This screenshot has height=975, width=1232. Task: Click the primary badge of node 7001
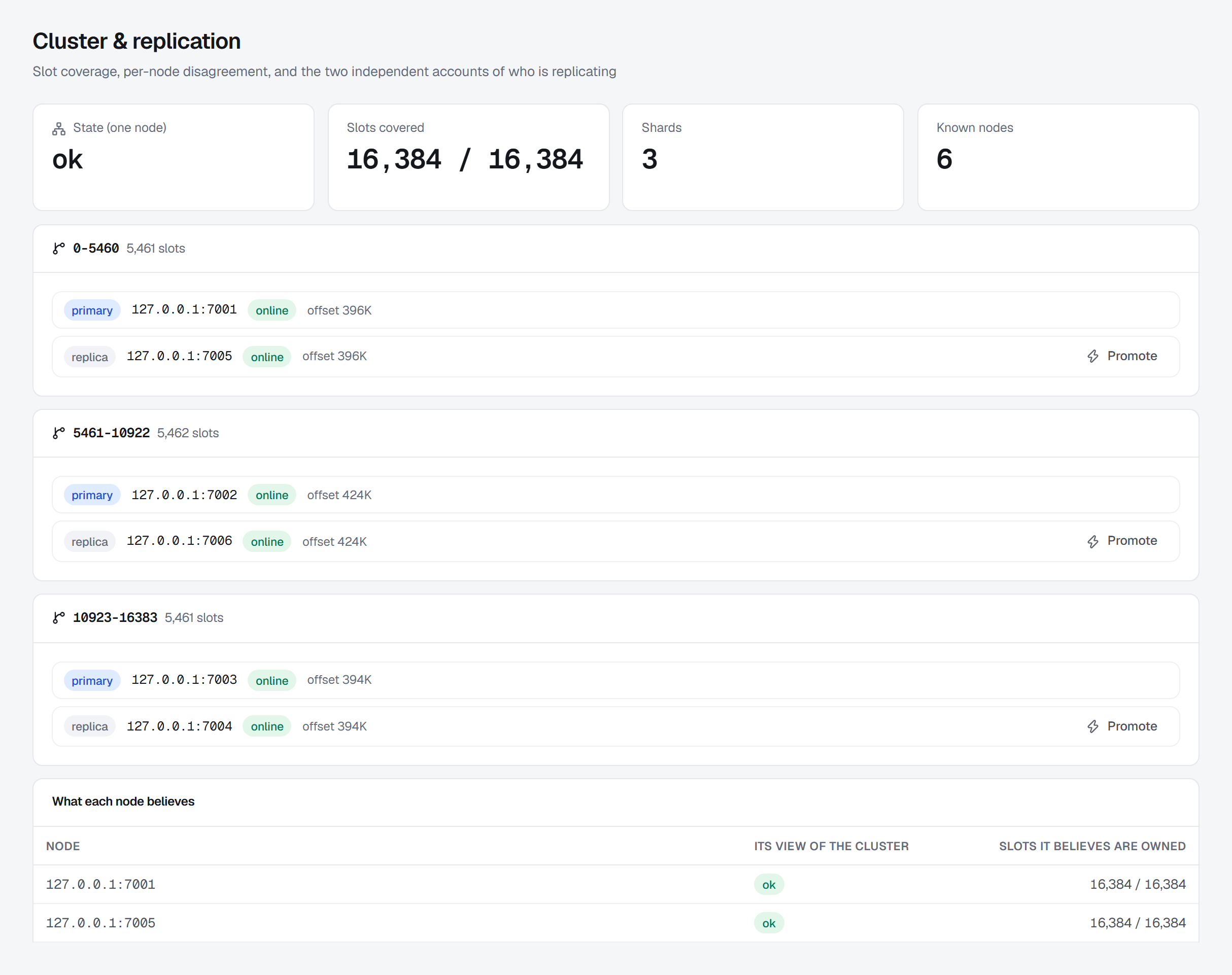coord(92,310)
